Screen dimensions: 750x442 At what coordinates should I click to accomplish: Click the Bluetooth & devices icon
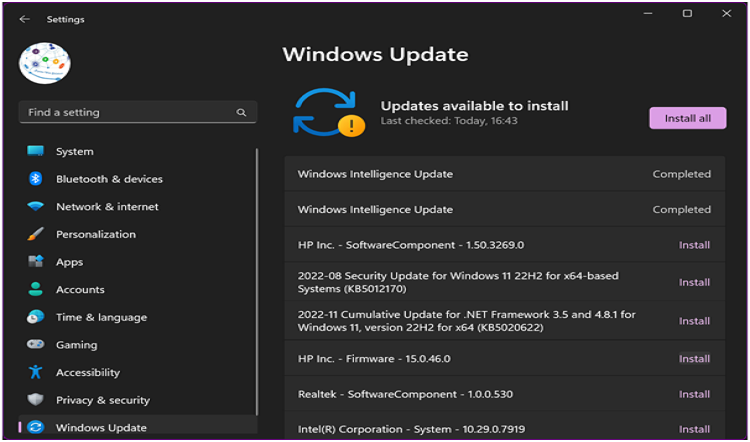36,179
